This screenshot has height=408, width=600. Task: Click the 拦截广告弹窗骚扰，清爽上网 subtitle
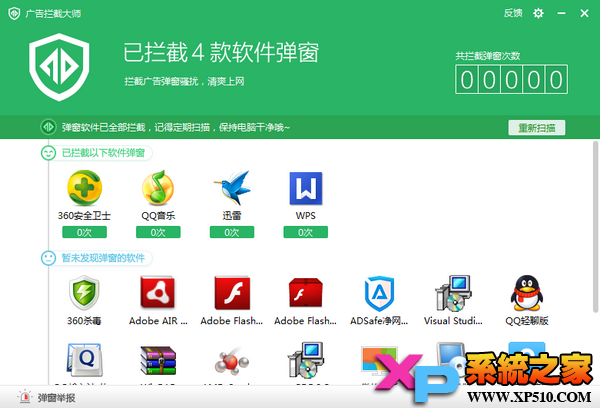click(x=184, y=82)
